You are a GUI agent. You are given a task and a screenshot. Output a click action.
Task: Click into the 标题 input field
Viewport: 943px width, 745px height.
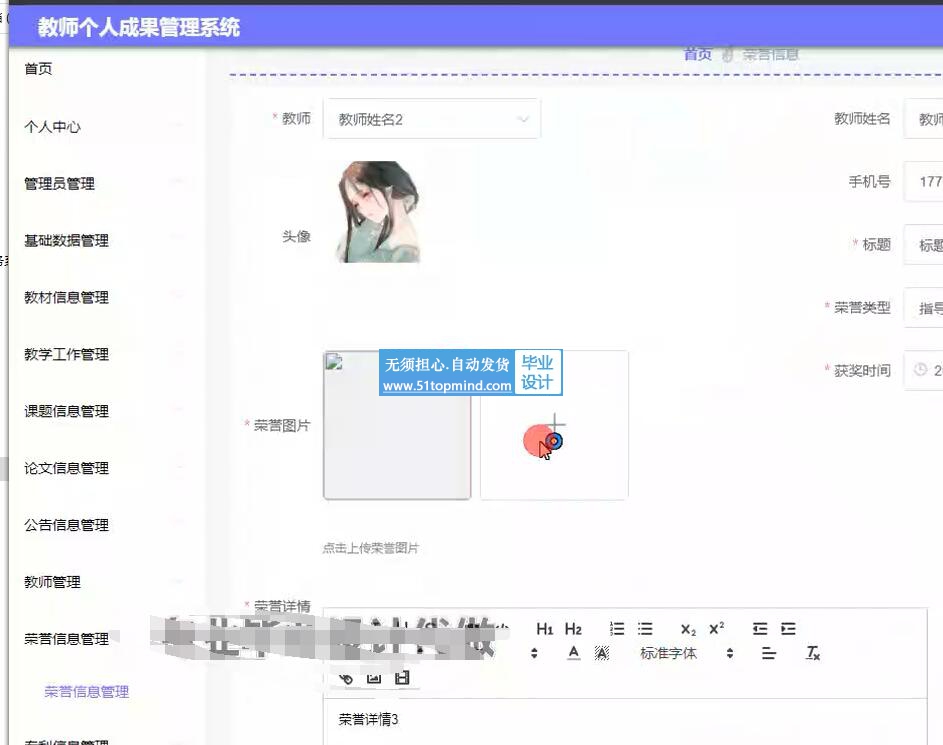924,244
